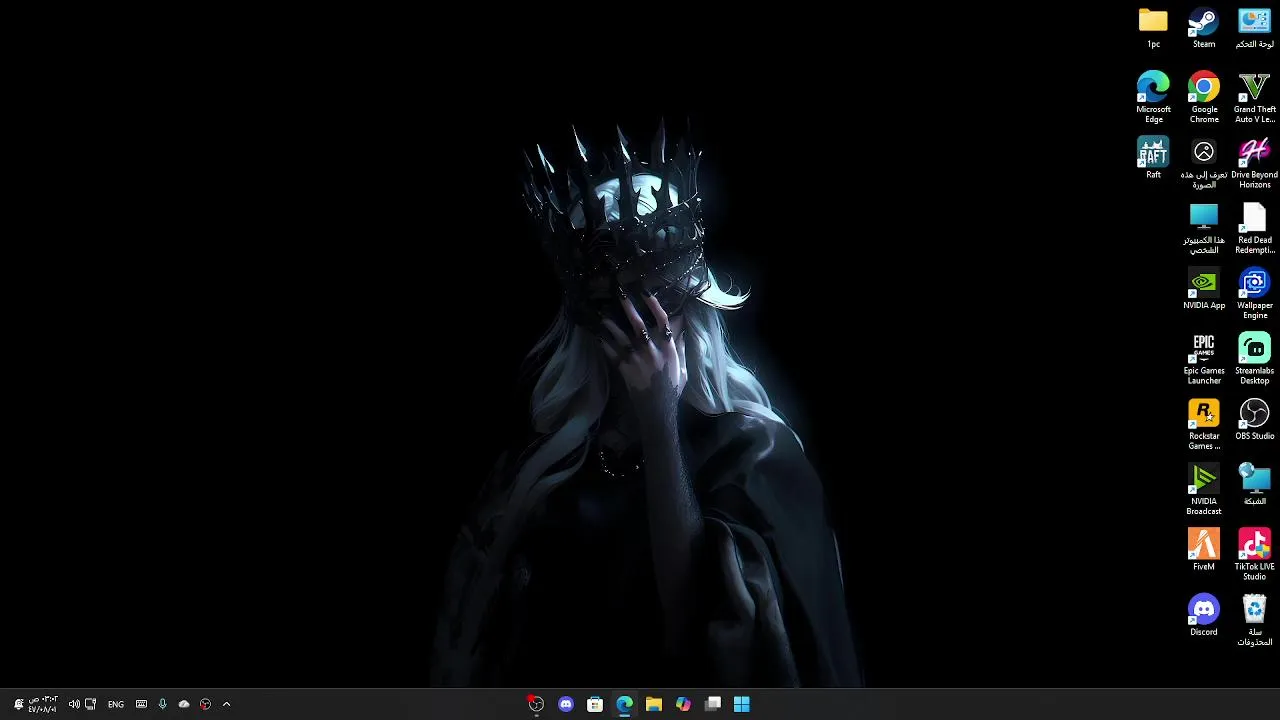
Task: Open the Network desktop icon
Action: pyautogui.click(x=1254, y=484)
